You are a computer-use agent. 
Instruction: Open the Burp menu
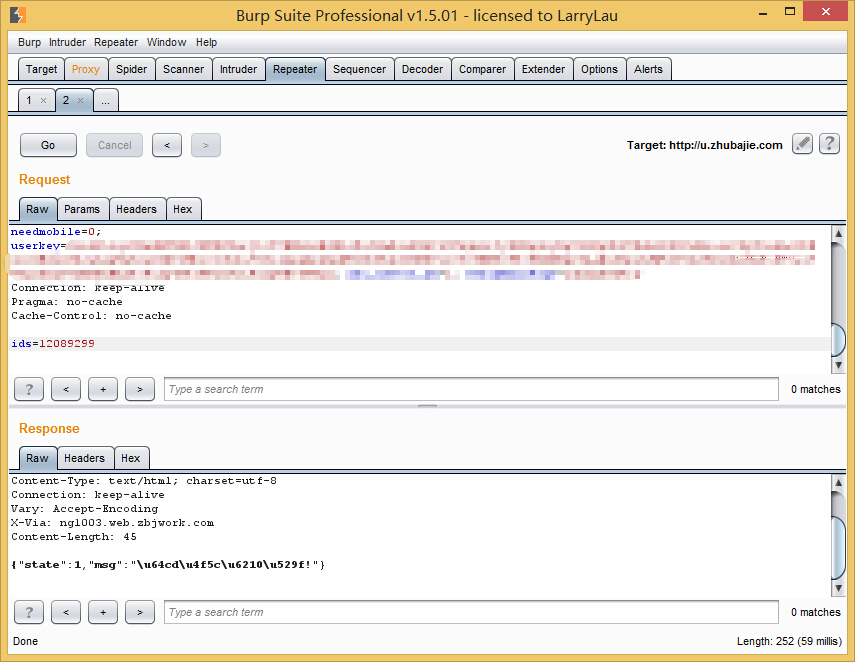click(x=29, y=42)
